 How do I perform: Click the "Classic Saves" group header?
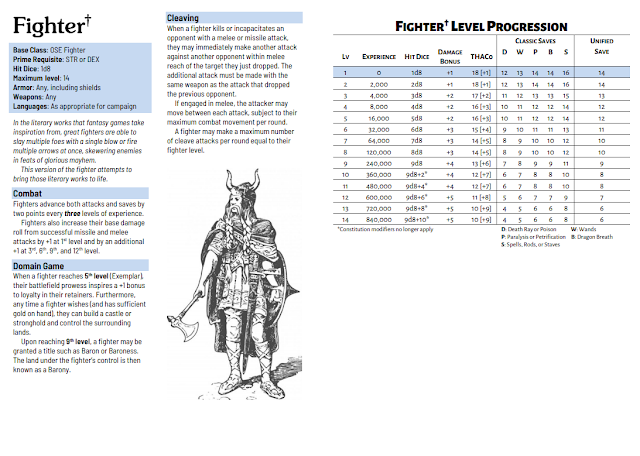click(x=535, y=41)
